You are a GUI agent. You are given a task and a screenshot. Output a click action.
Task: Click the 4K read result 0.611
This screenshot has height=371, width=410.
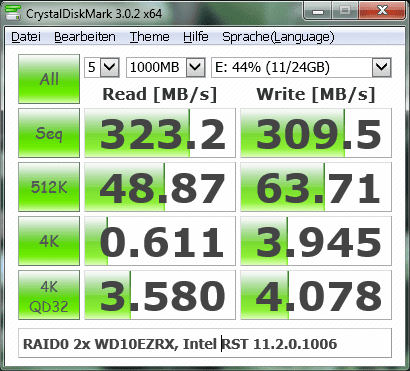tap(160, 241)
